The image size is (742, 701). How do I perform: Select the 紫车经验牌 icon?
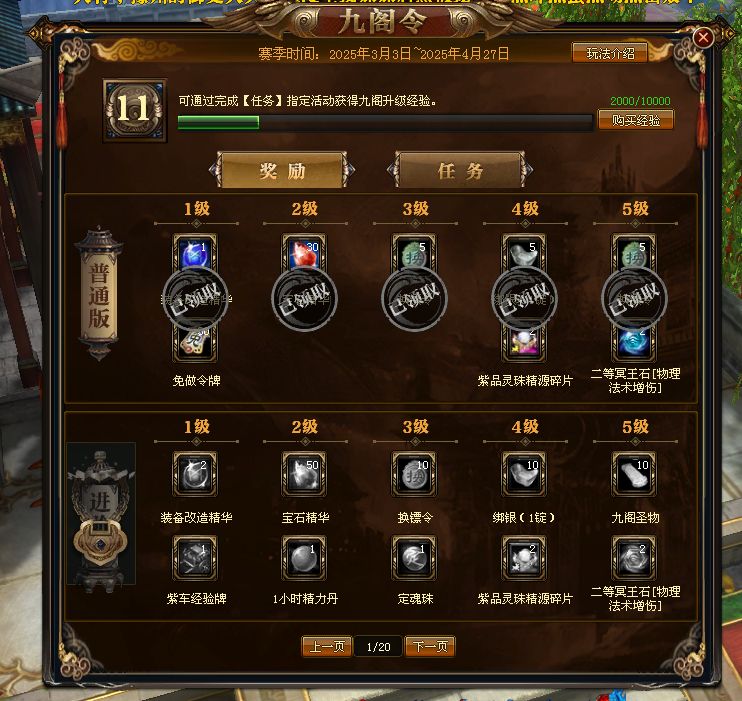(x=195, y=558)
